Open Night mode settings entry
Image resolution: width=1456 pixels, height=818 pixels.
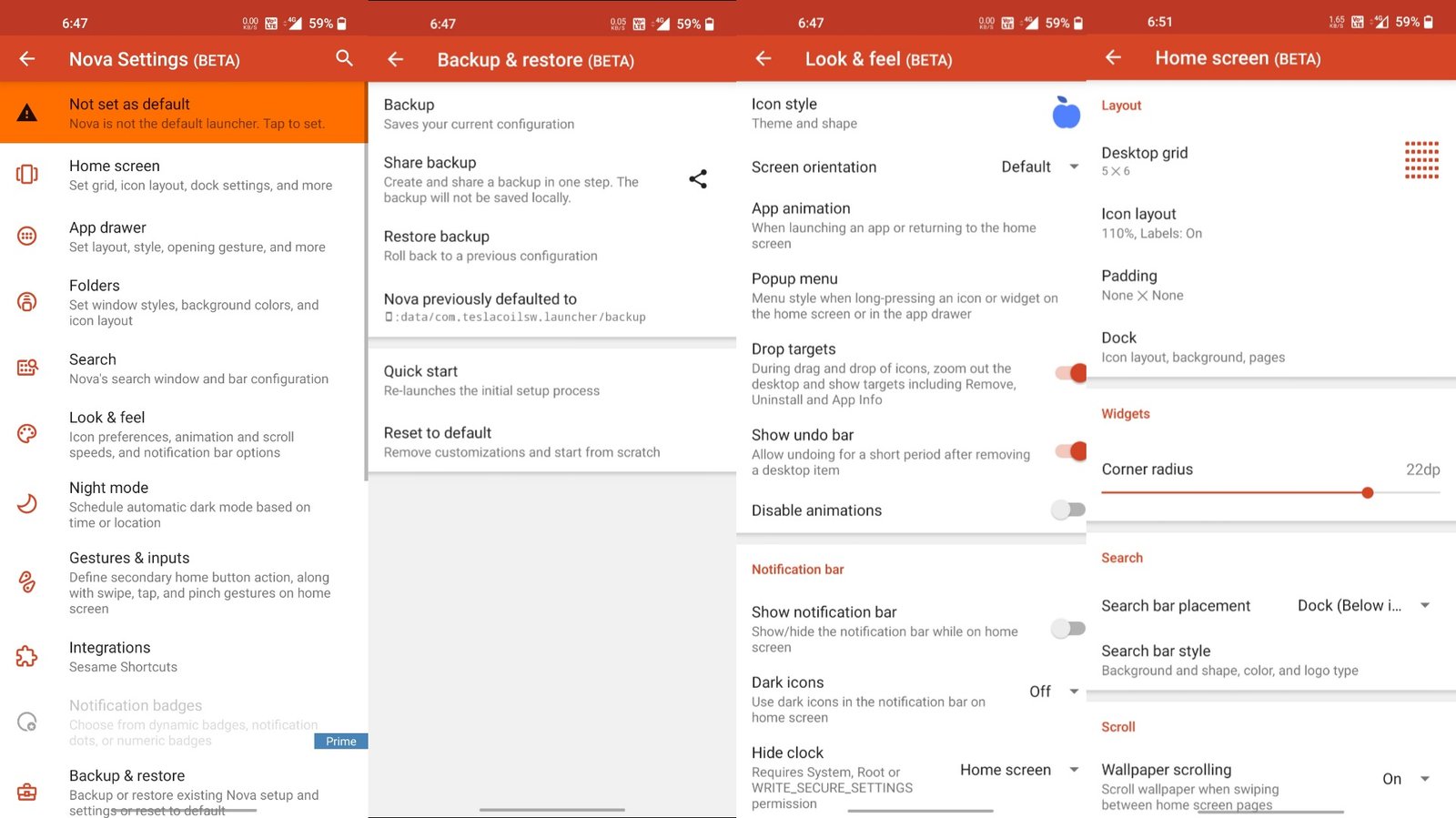coord(184,504)
